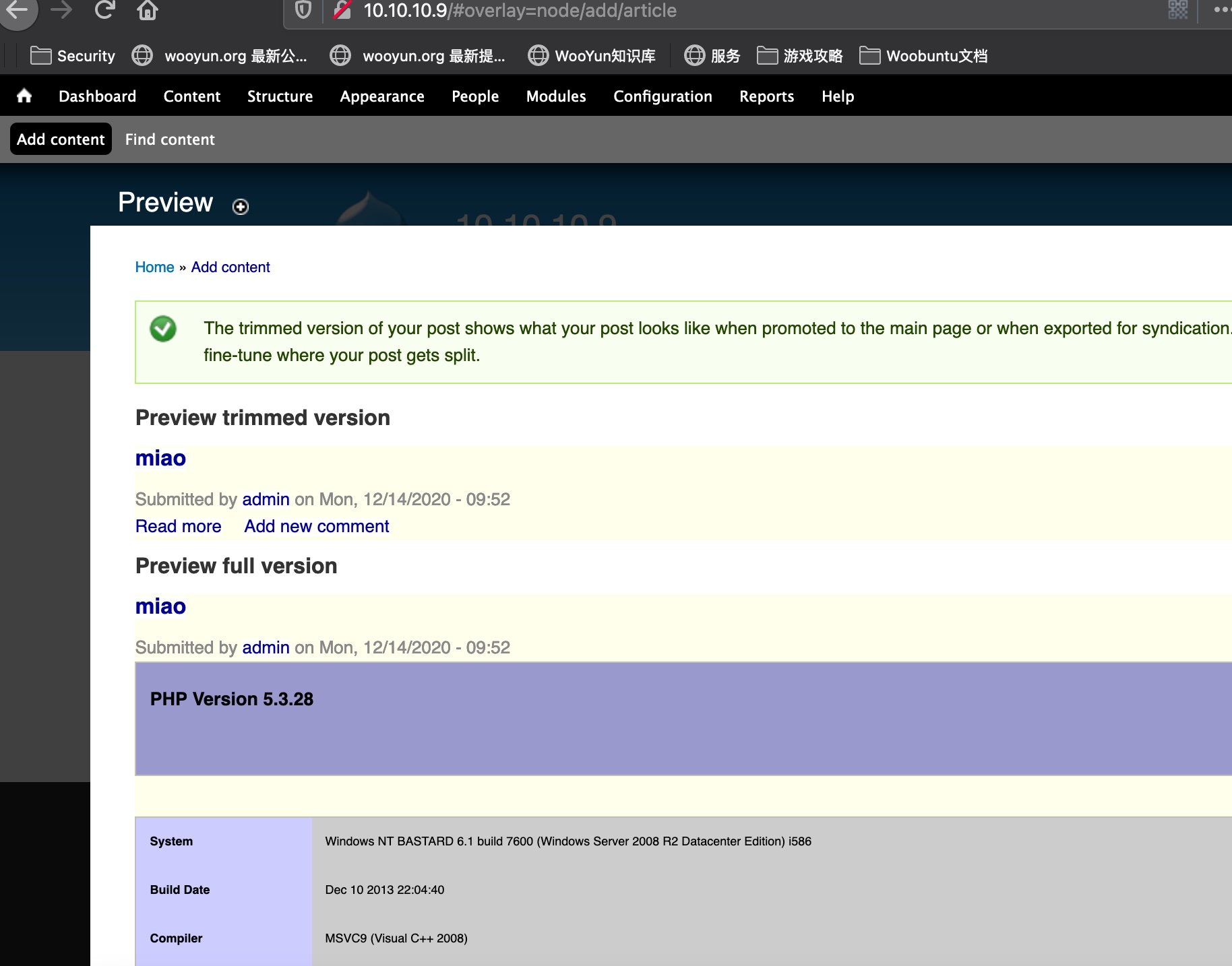Click the Preview full version heading

(x=236, y=566)
